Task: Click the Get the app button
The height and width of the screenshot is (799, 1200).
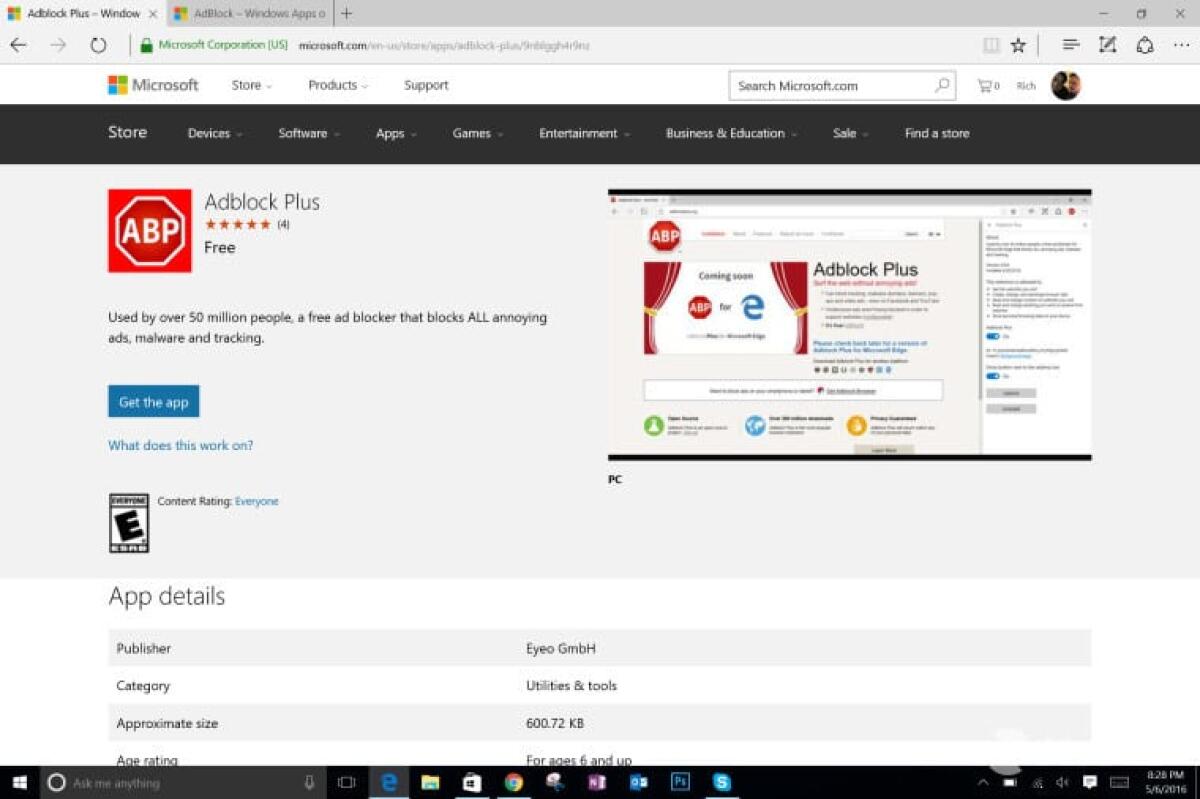Action: (153, 401)
